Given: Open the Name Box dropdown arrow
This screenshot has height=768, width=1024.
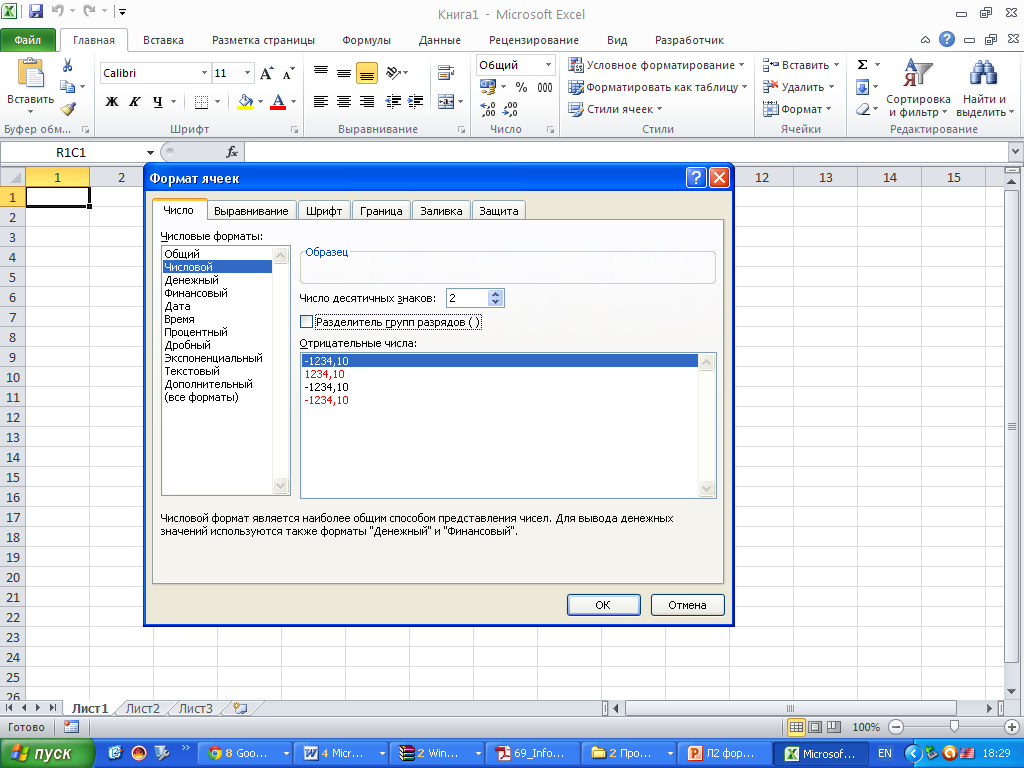Looking at the screenshot, I should coord(150,153).
